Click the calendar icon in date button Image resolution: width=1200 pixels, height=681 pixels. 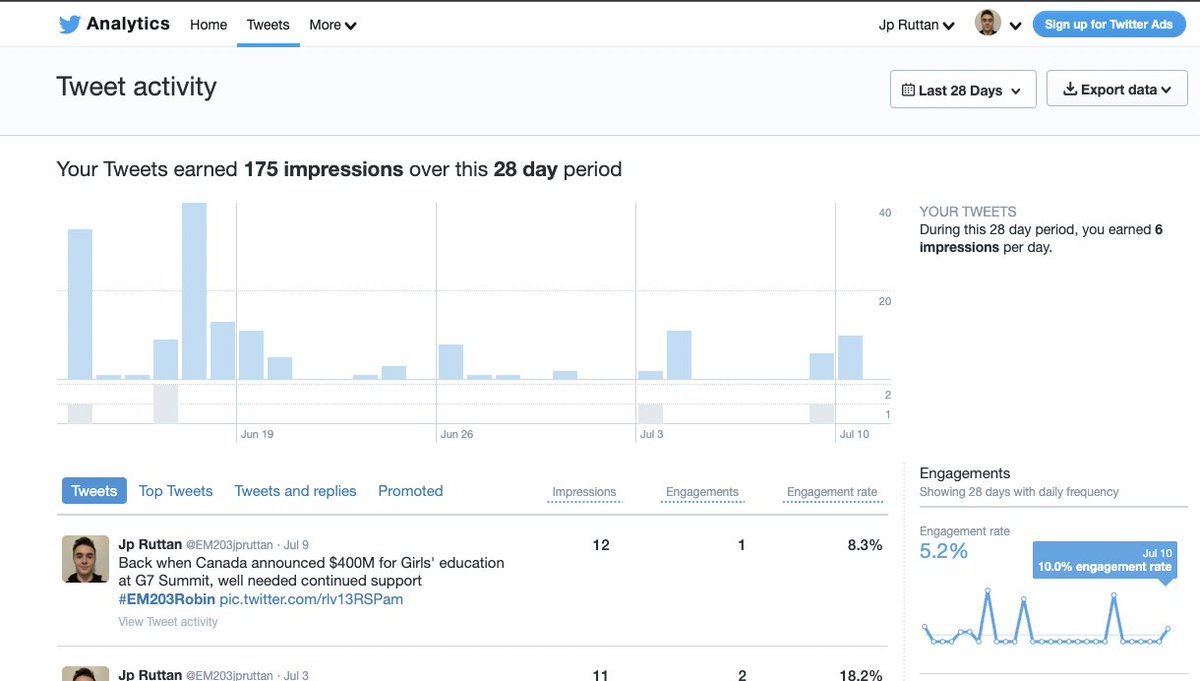pyautogui.click(x=908, y=90)
